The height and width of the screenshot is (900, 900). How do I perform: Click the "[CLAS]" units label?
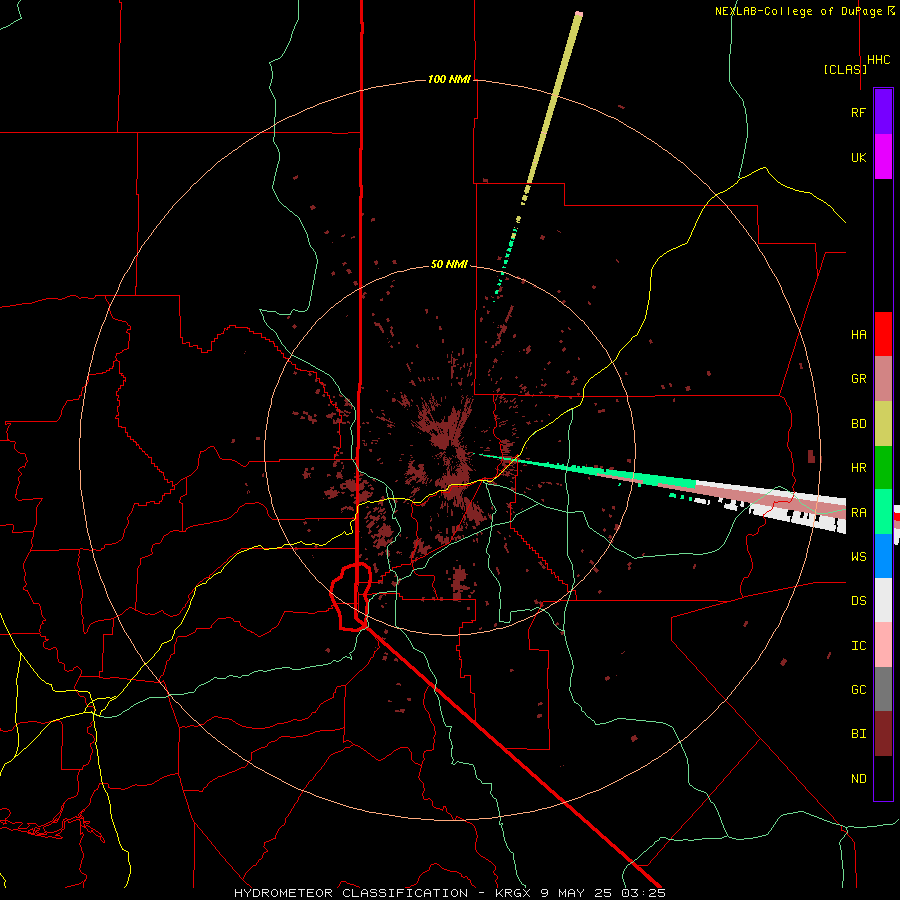point(845,69)
